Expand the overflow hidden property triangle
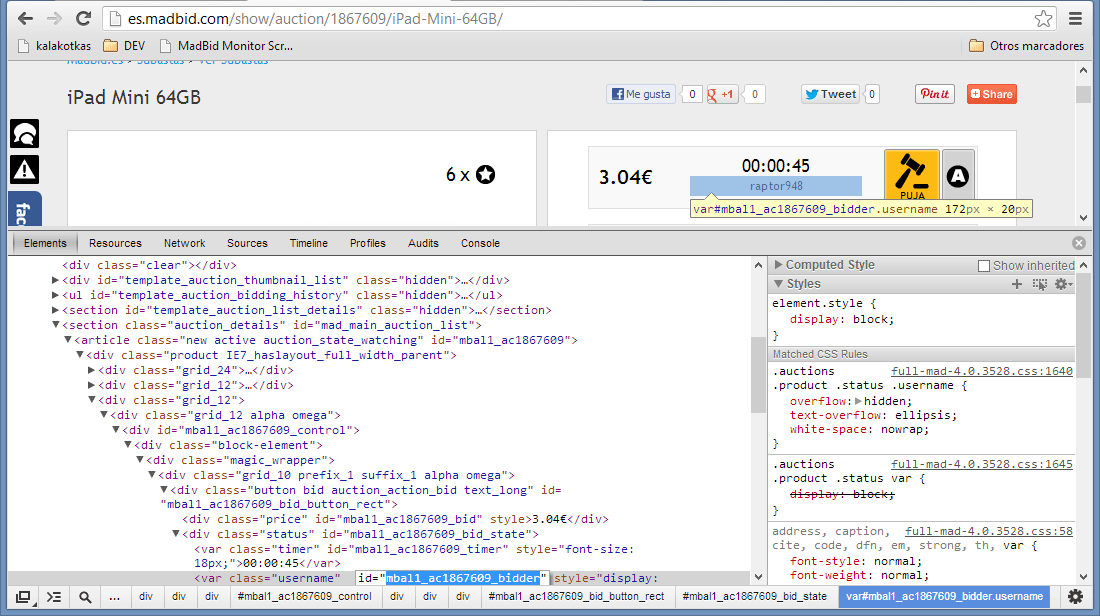1100x616 pixels. (858, 401)
